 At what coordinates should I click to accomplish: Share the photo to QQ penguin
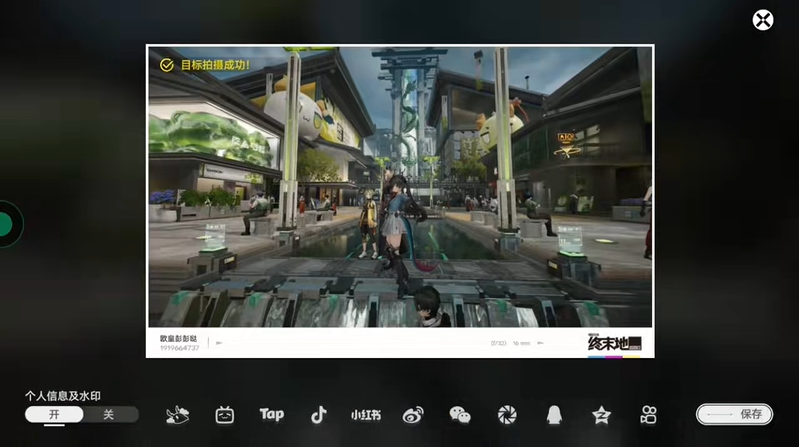554,415
